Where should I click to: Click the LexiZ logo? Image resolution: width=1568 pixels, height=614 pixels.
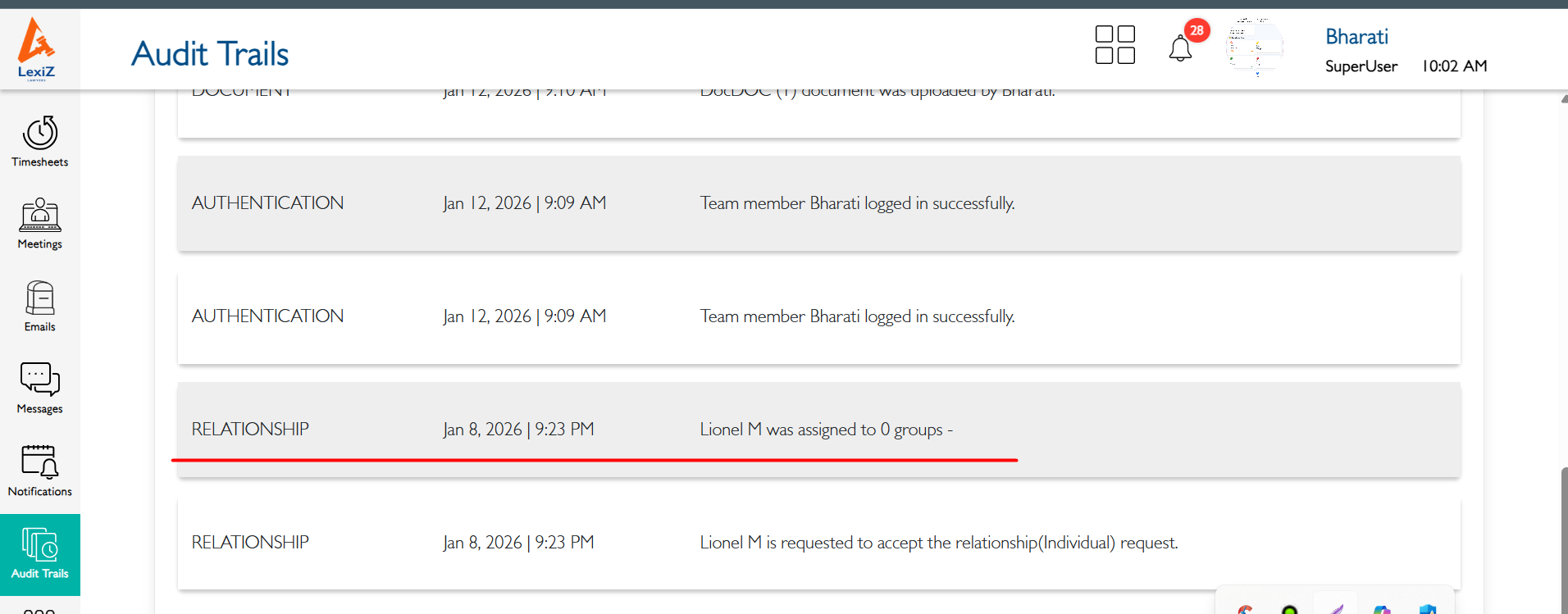click(x=37, y=48)
